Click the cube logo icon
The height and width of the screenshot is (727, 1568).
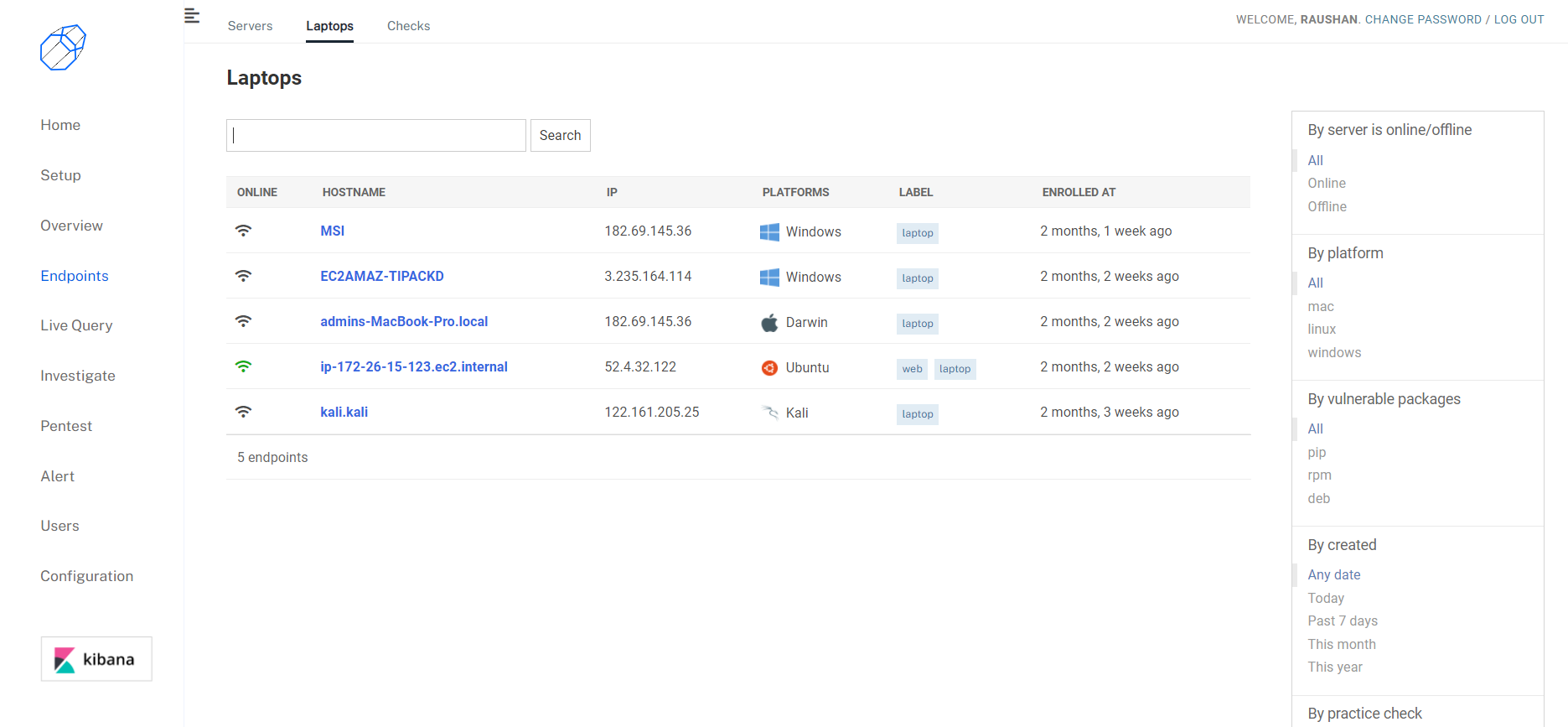(x=63, y=48)
